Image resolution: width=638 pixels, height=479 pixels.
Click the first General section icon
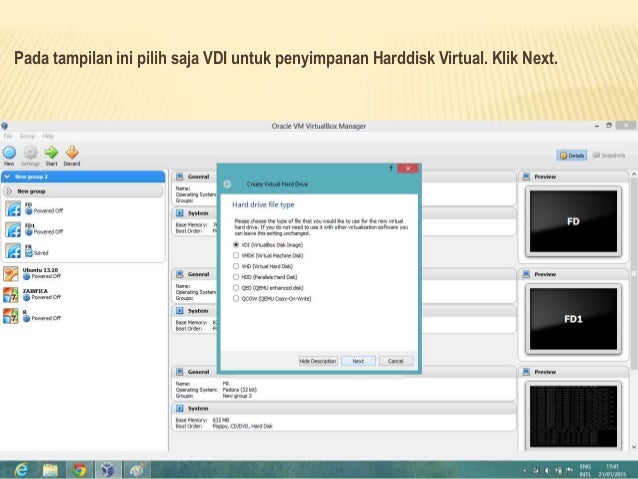click(x=179, y=177)
